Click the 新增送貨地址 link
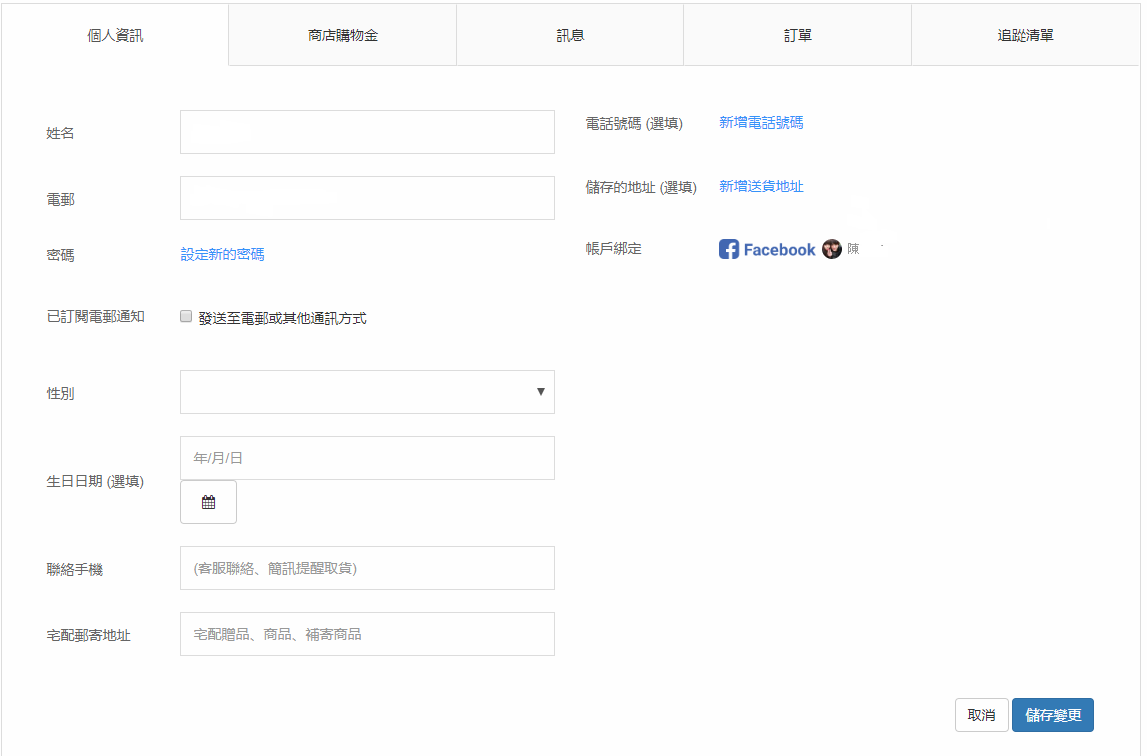 (761, 186)
